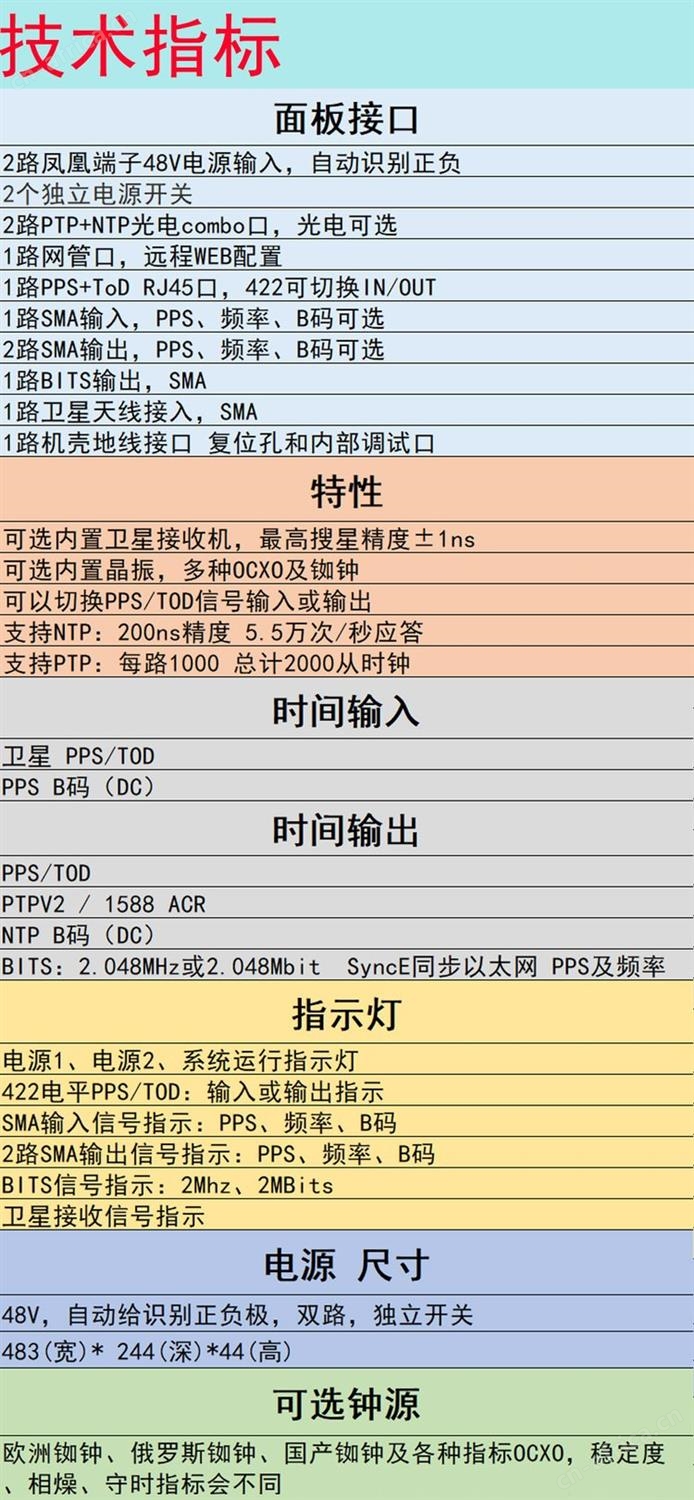694x1500 pixels.
Task: Click the 1路网管口 远程WEB配置 row
Action: [x=142, y=256]
